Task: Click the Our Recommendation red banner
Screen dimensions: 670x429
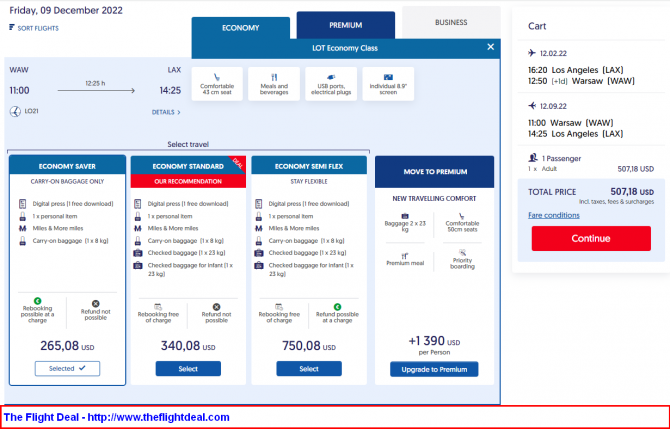Action: pos(188,181)
